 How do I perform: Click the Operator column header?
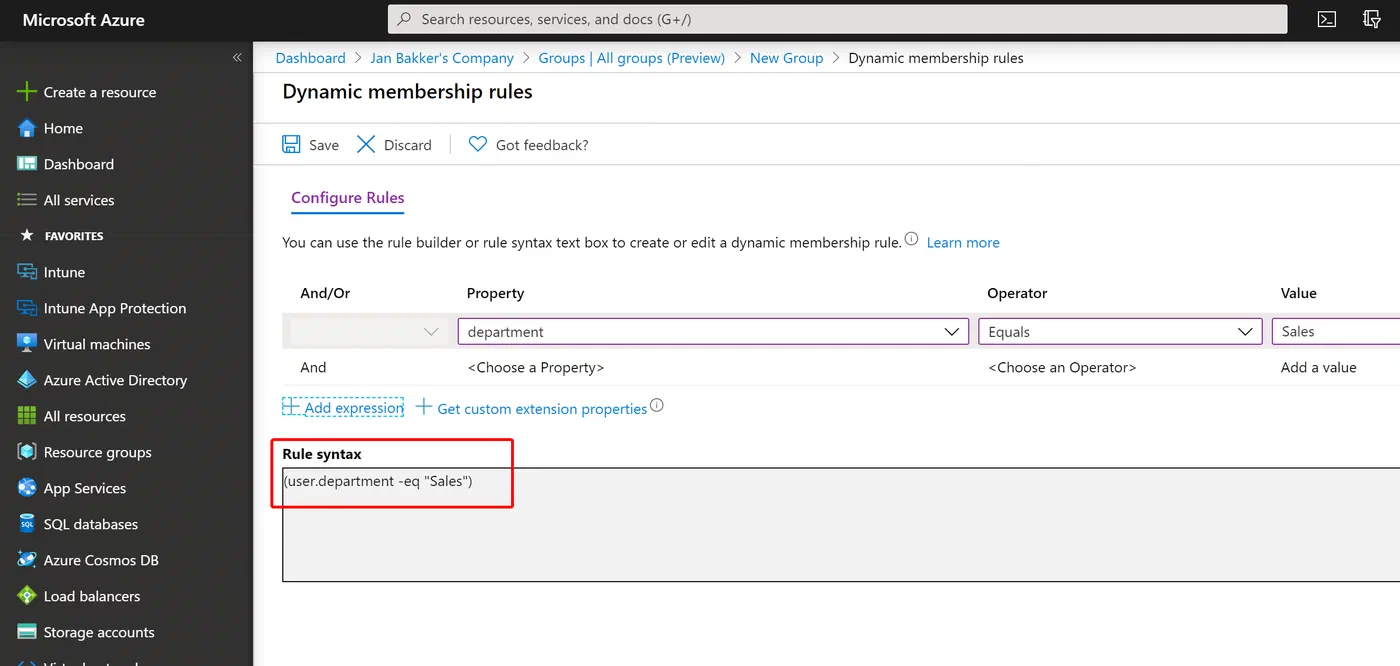pyautogui.click(x=1017, y=293)
